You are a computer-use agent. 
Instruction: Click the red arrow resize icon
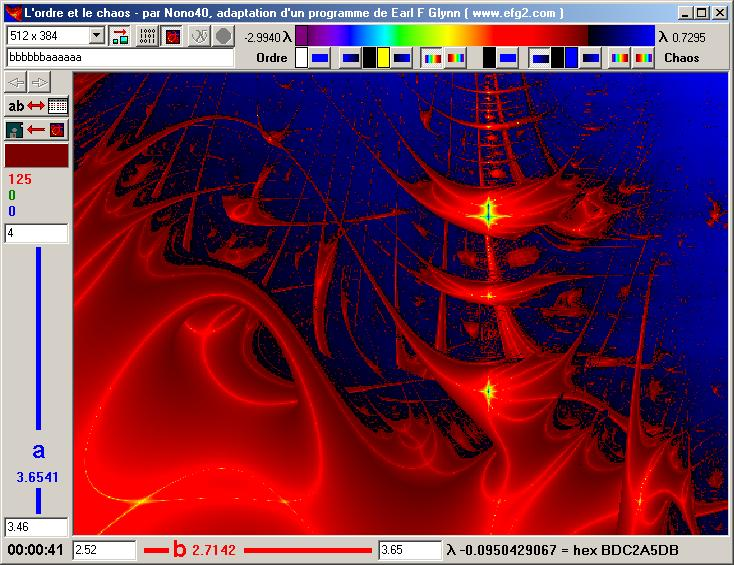120,36
